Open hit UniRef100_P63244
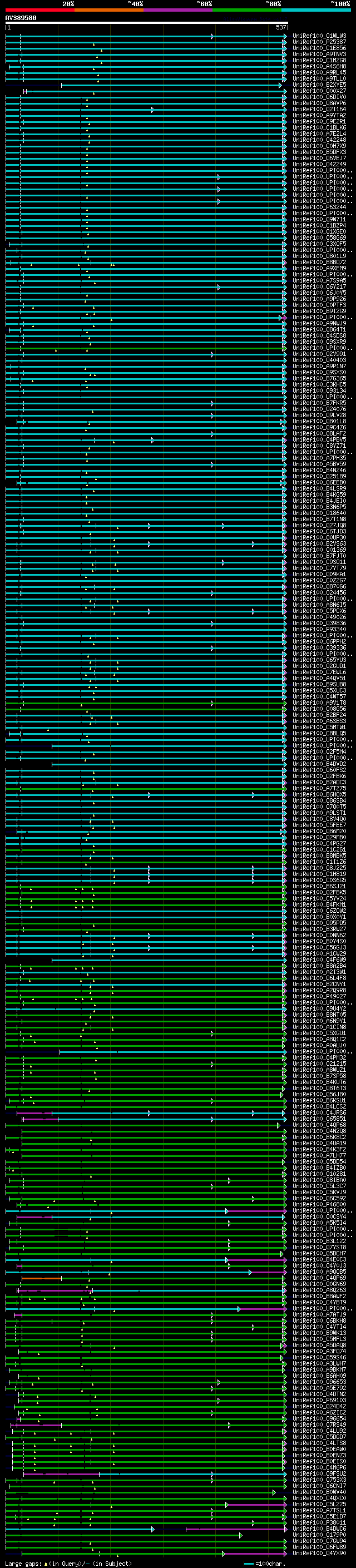 click(319, 207)
